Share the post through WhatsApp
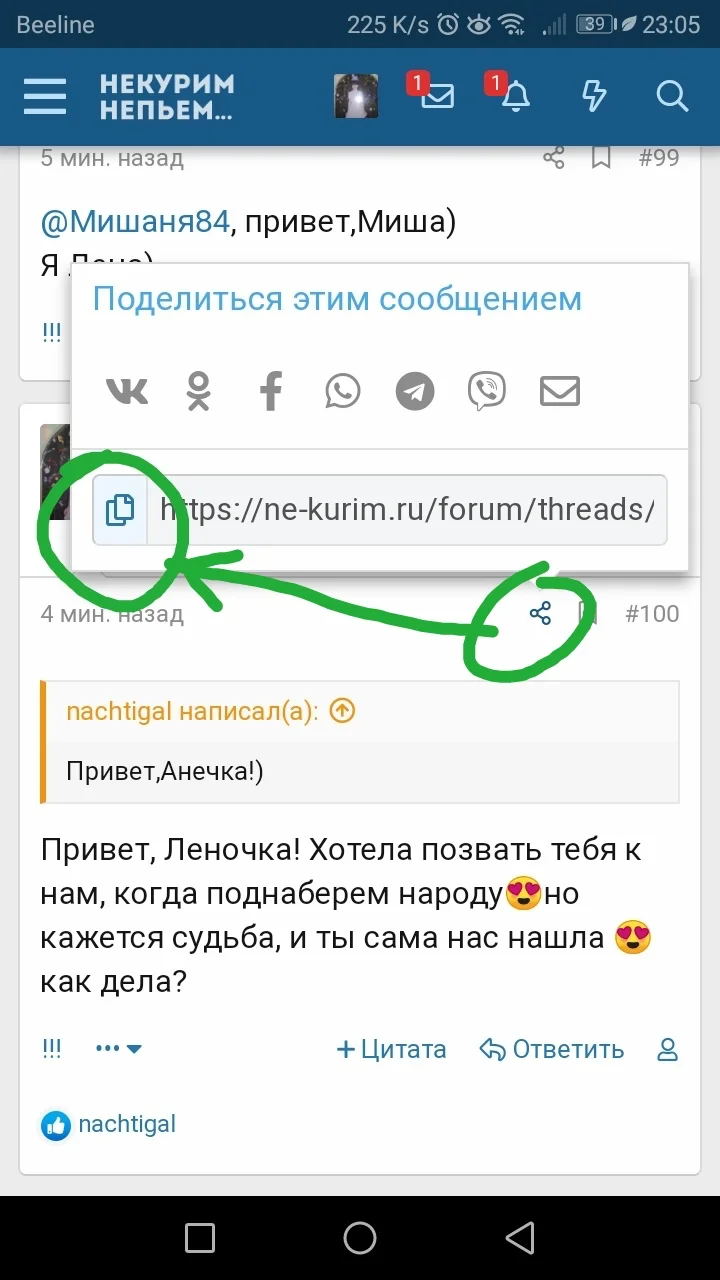Screen dimensions: 720x1280 [343, 390]
